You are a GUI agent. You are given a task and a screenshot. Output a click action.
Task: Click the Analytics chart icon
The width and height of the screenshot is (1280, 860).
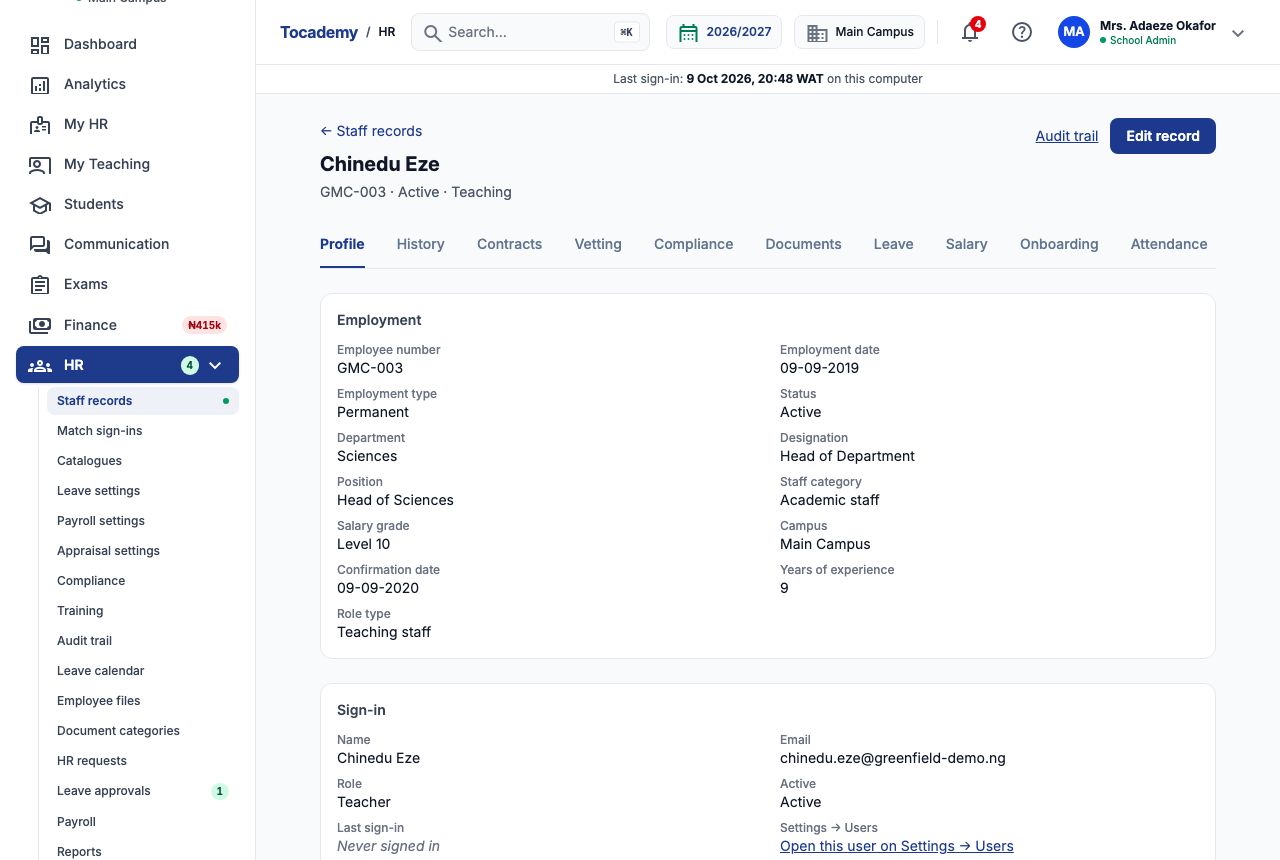[x=40, y=84]
